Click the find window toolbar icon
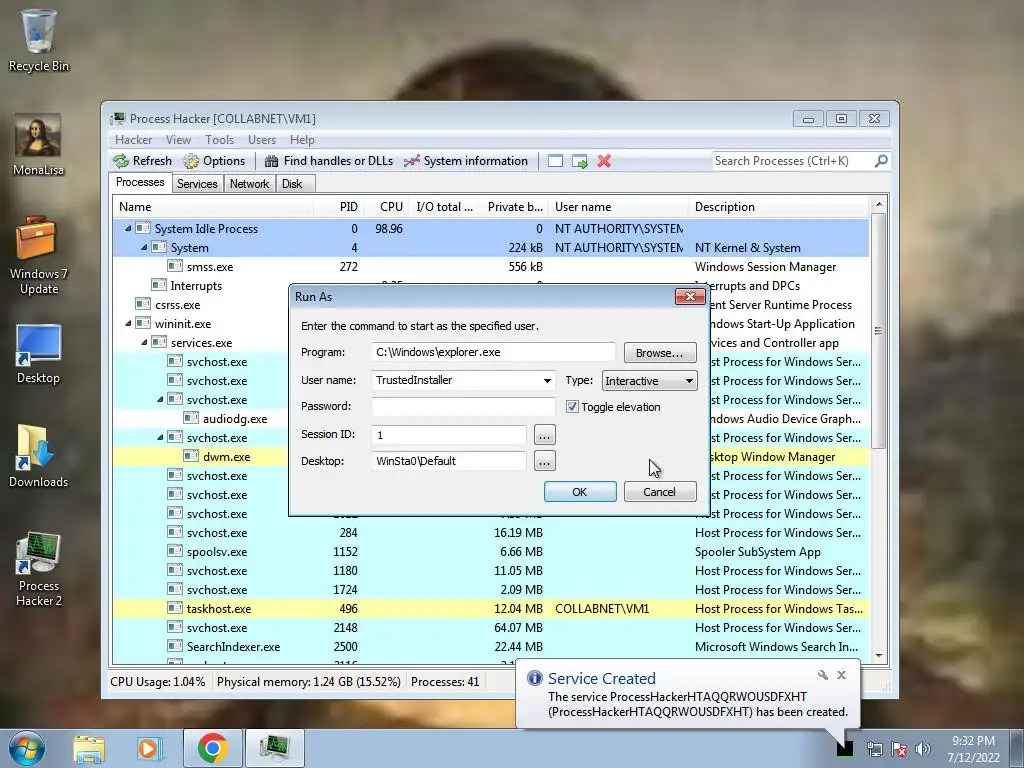Viewport: 1024px width, 768px height. 555,161
